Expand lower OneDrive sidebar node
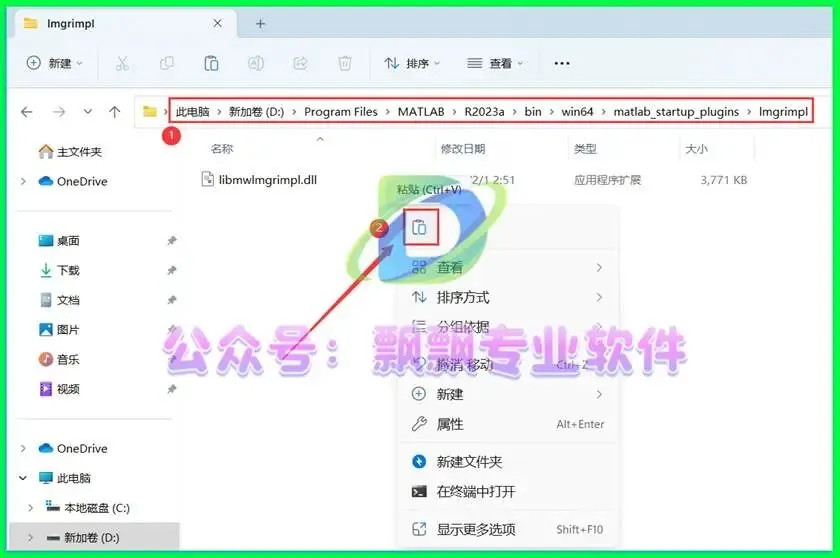 [x=23, y=448]
